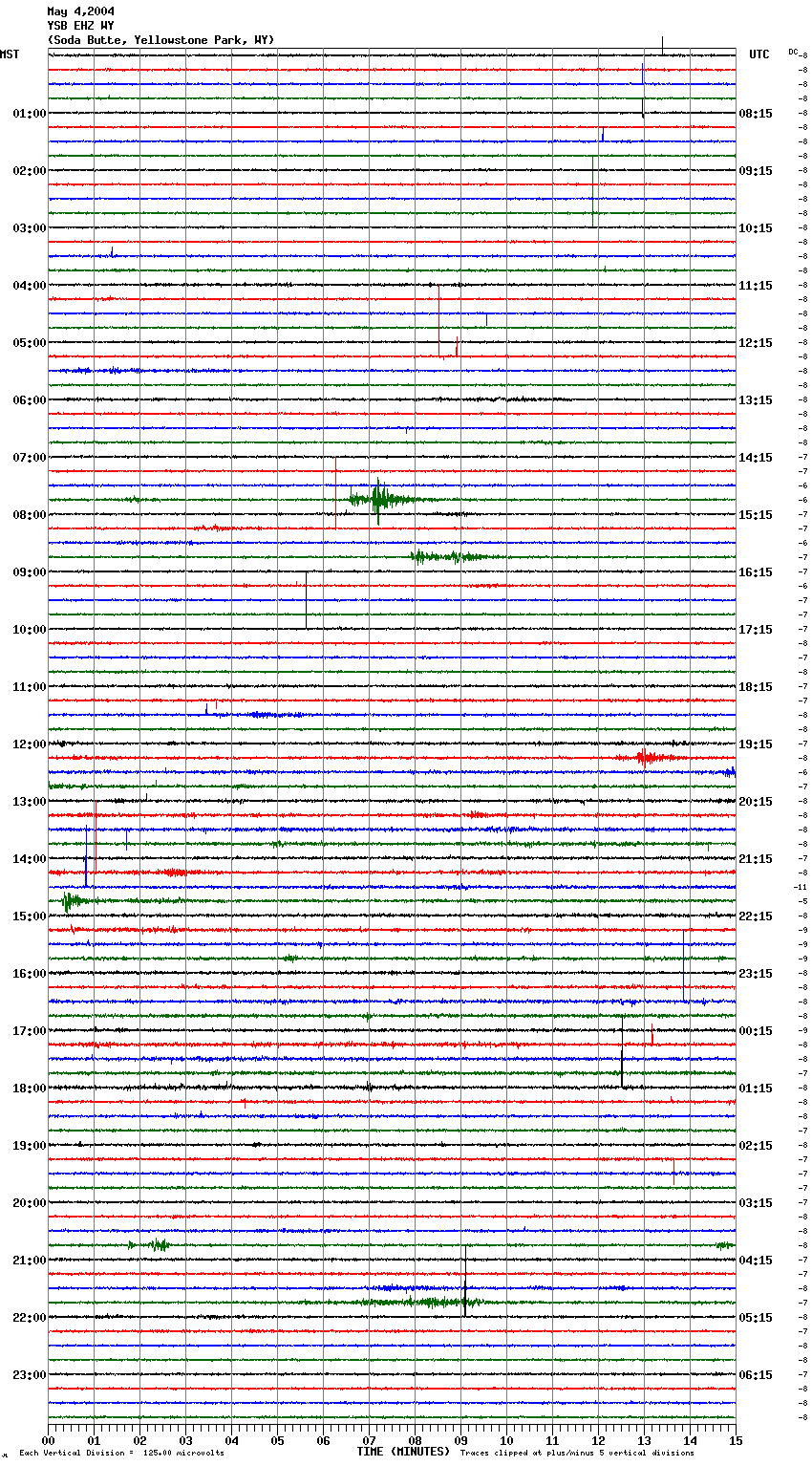Select the 14:00 MST row label
This screenshot has width=812, height=1466.
tap(30, 859)
